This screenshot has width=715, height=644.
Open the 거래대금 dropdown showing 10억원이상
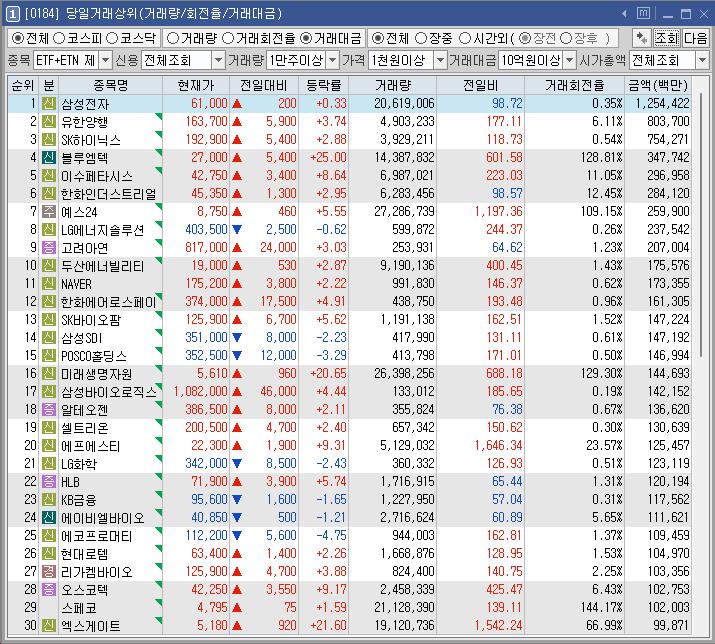537,60
